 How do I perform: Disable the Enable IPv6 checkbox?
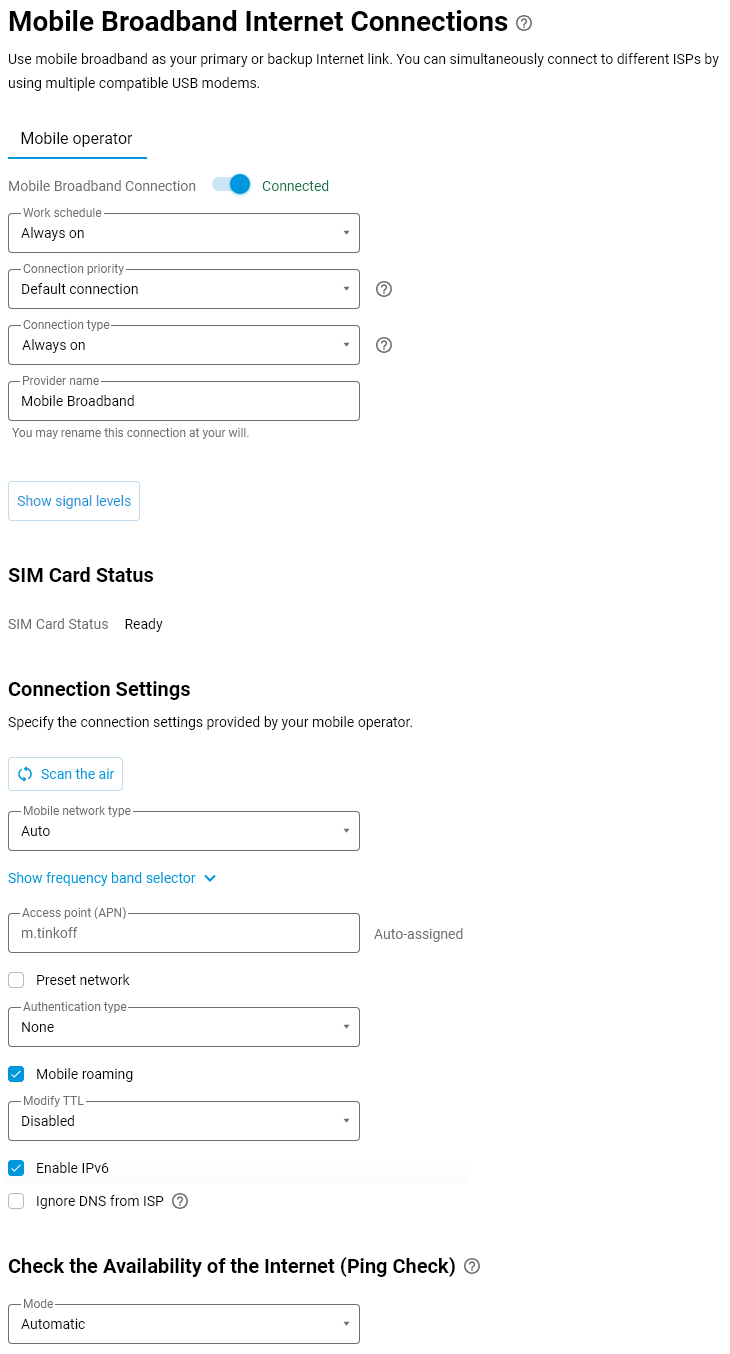coord(16,1168)
